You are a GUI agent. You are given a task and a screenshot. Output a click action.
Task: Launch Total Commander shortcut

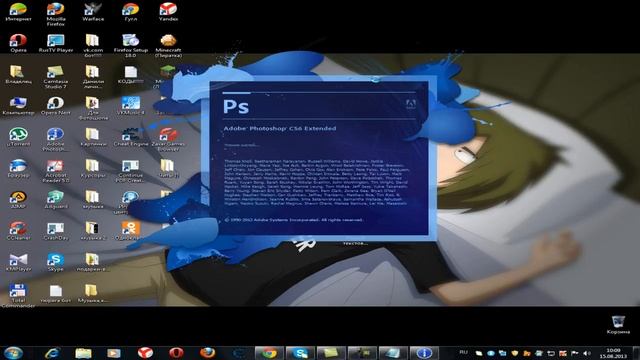tap(18, 296)
